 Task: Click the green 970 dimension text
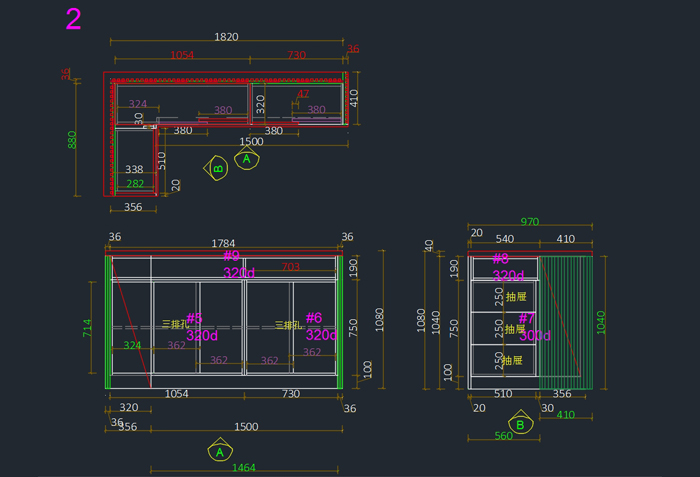coord(529,222)
